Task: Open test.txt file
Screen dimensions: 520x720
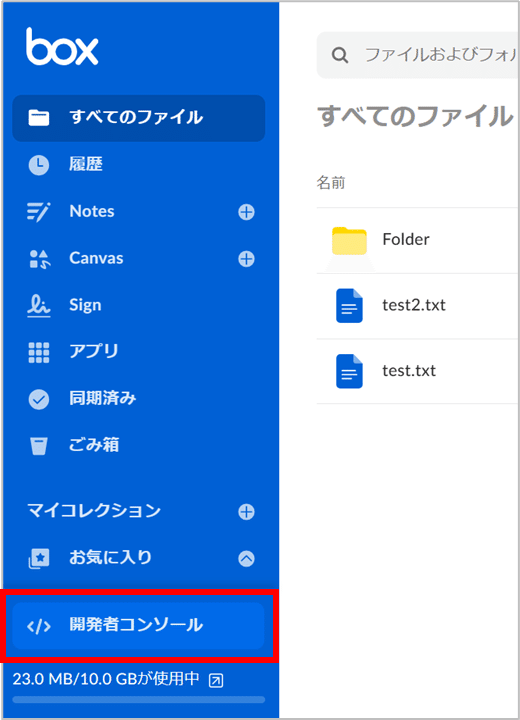Action: (x=409, y=371)
